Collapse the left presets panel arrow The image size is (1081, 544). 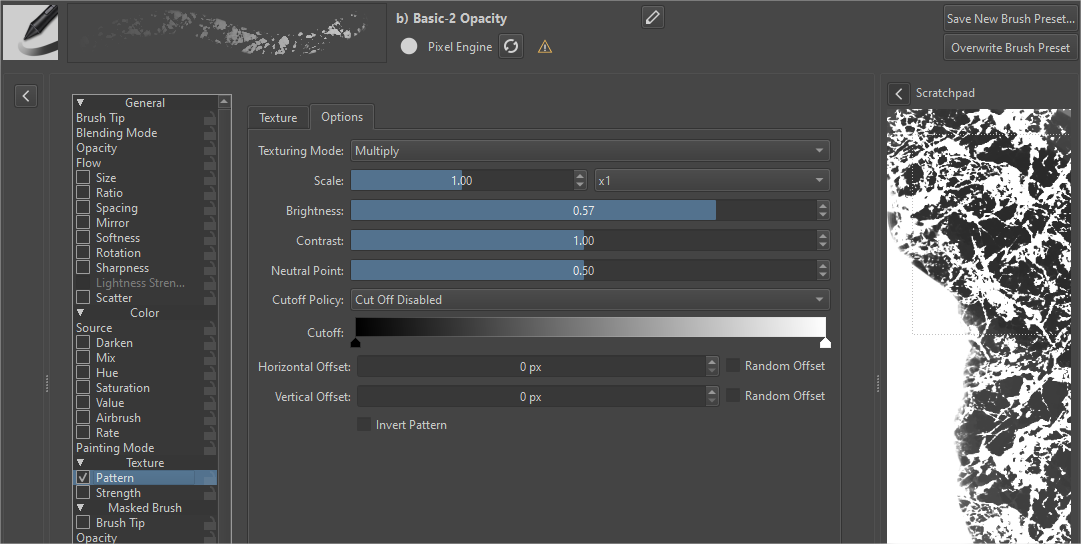[26, 95]
